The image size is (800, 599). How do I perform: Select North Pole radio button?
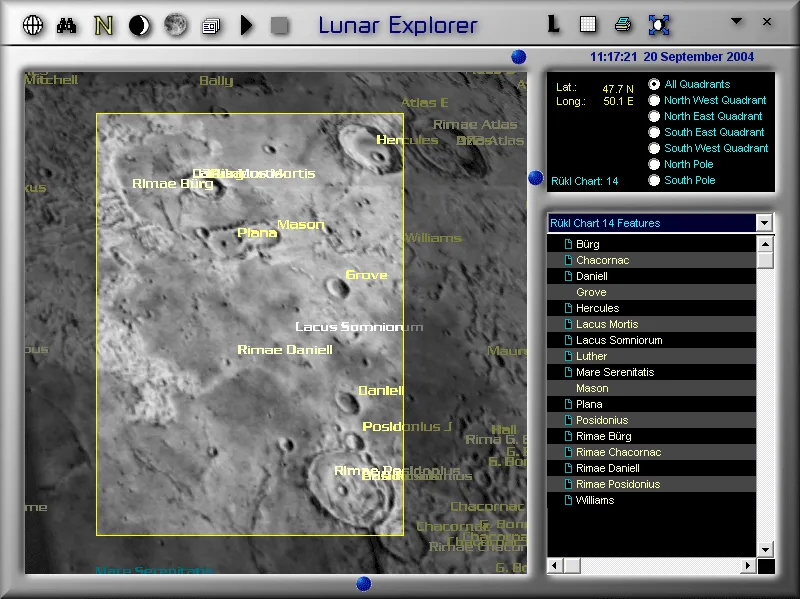click(654, 164)
